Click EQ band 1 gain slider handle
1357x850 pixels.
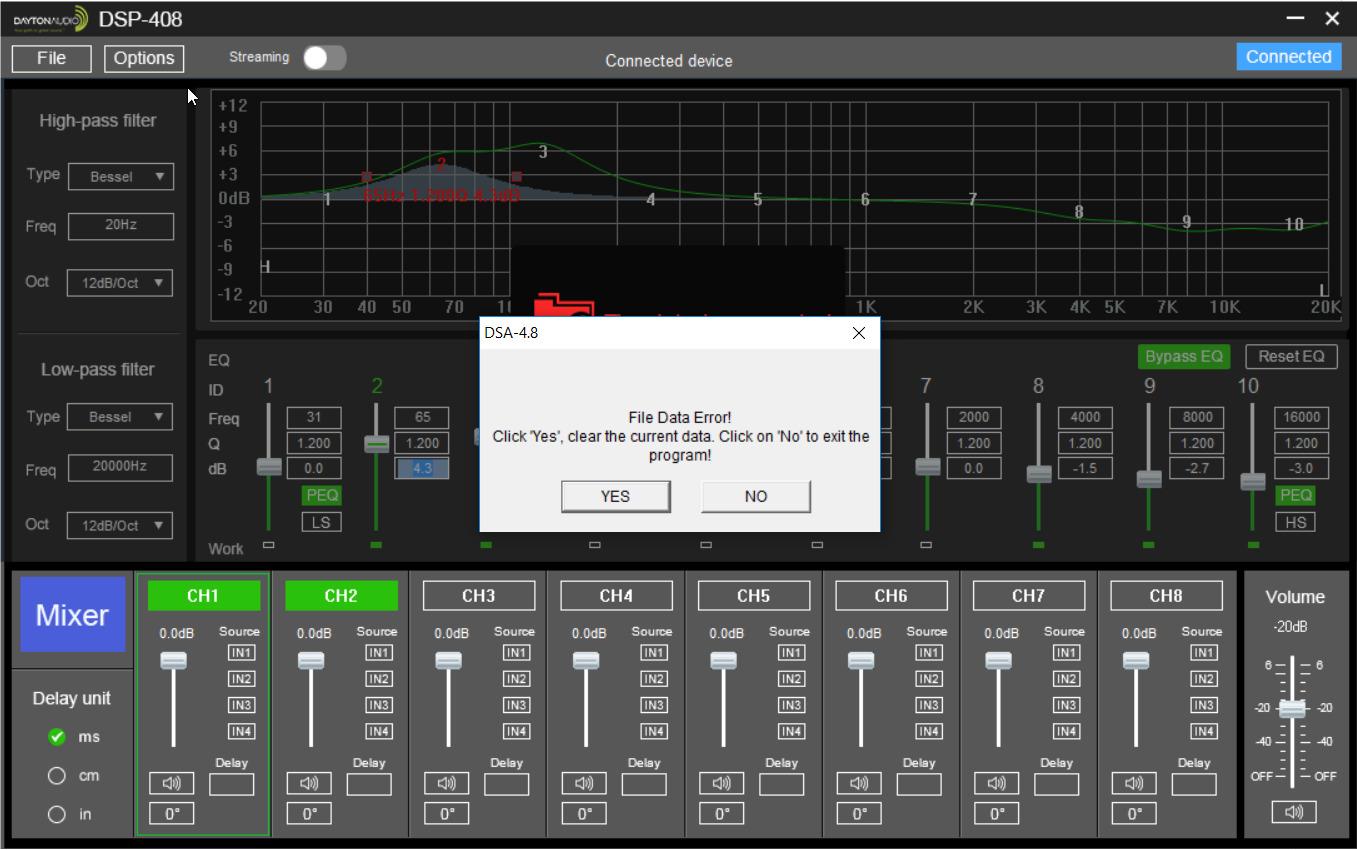tap(269, 467)
